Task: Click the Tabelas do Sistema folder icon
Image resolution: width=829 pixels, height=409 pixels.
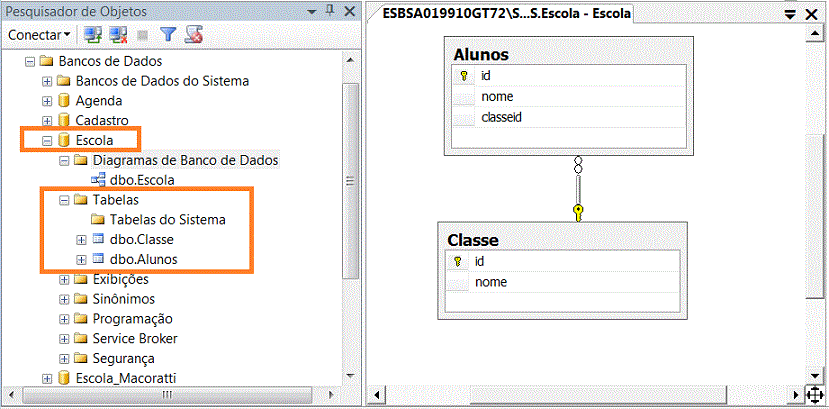Action: tap(98, 219)
